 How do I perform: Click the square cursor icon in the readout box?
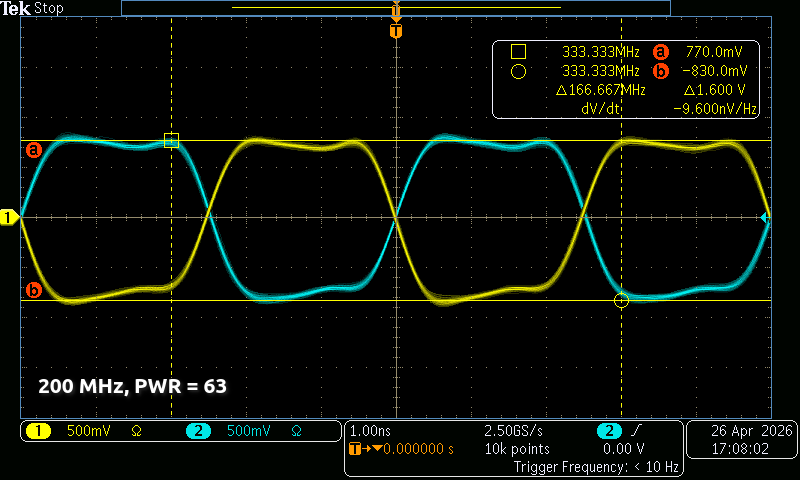pos(518,51)
